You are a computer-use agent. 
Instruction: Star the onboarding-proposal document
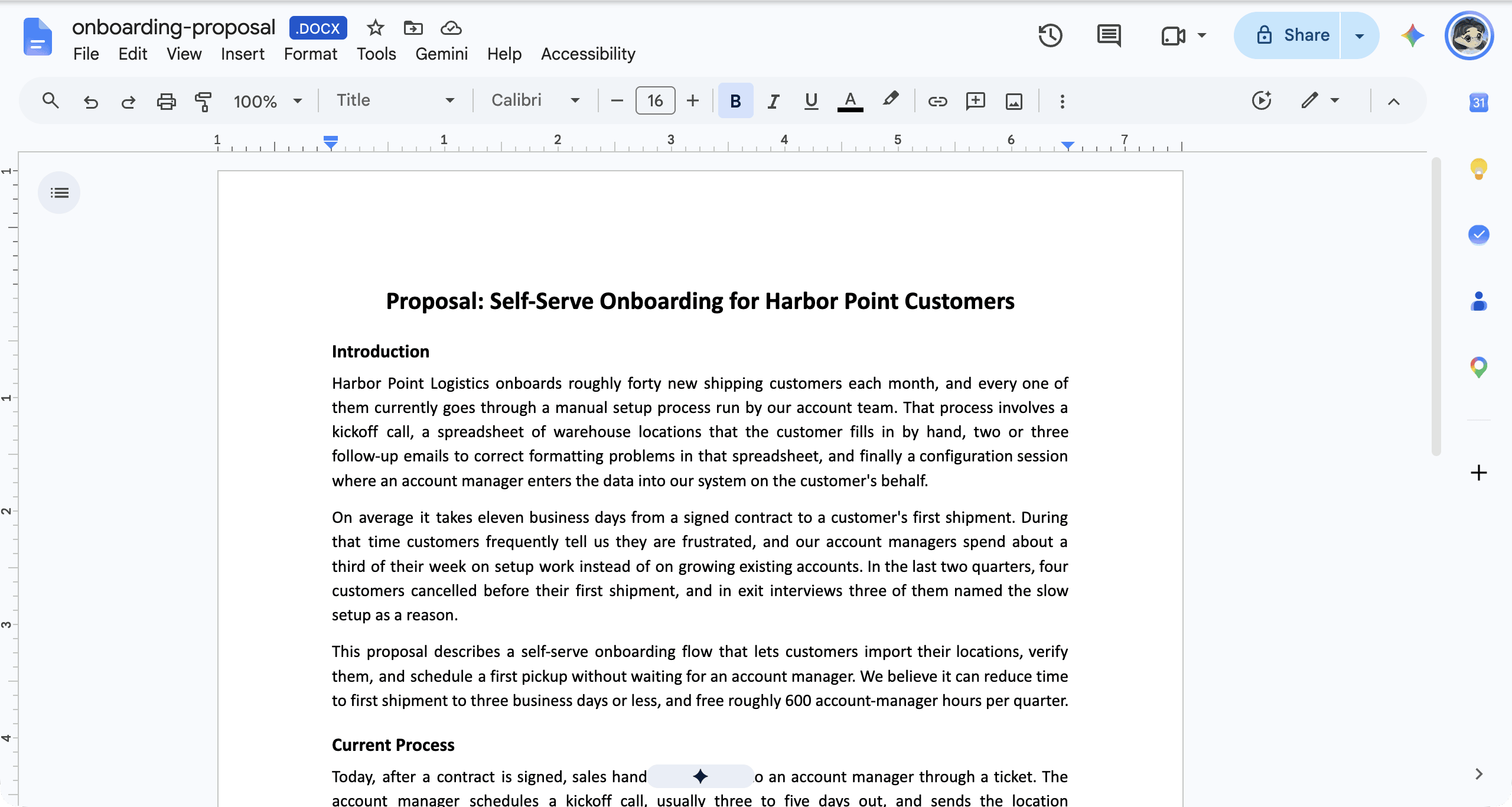point(375,28)
